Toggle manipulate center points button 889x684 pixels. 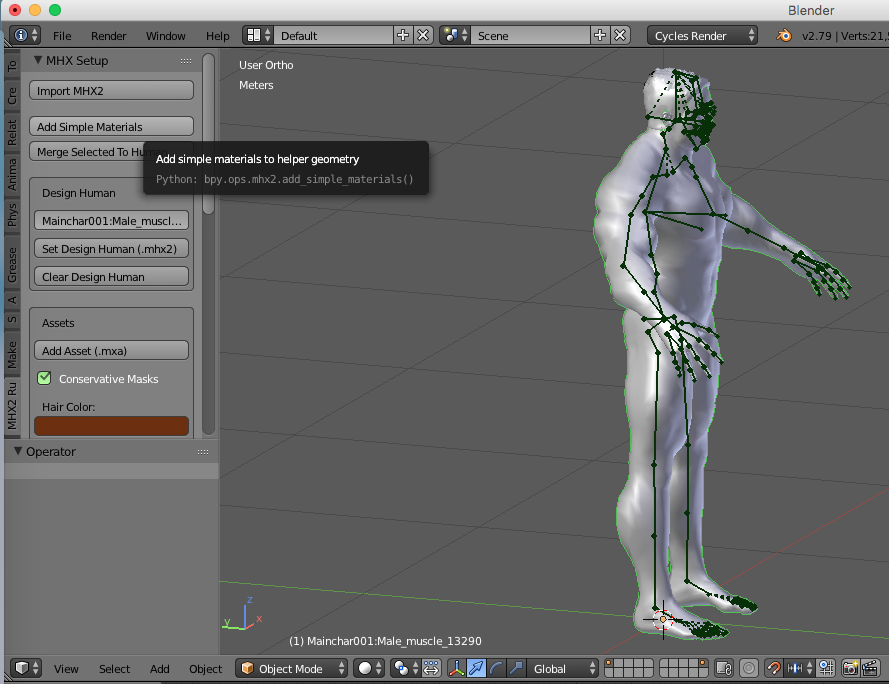pos(431,668)
